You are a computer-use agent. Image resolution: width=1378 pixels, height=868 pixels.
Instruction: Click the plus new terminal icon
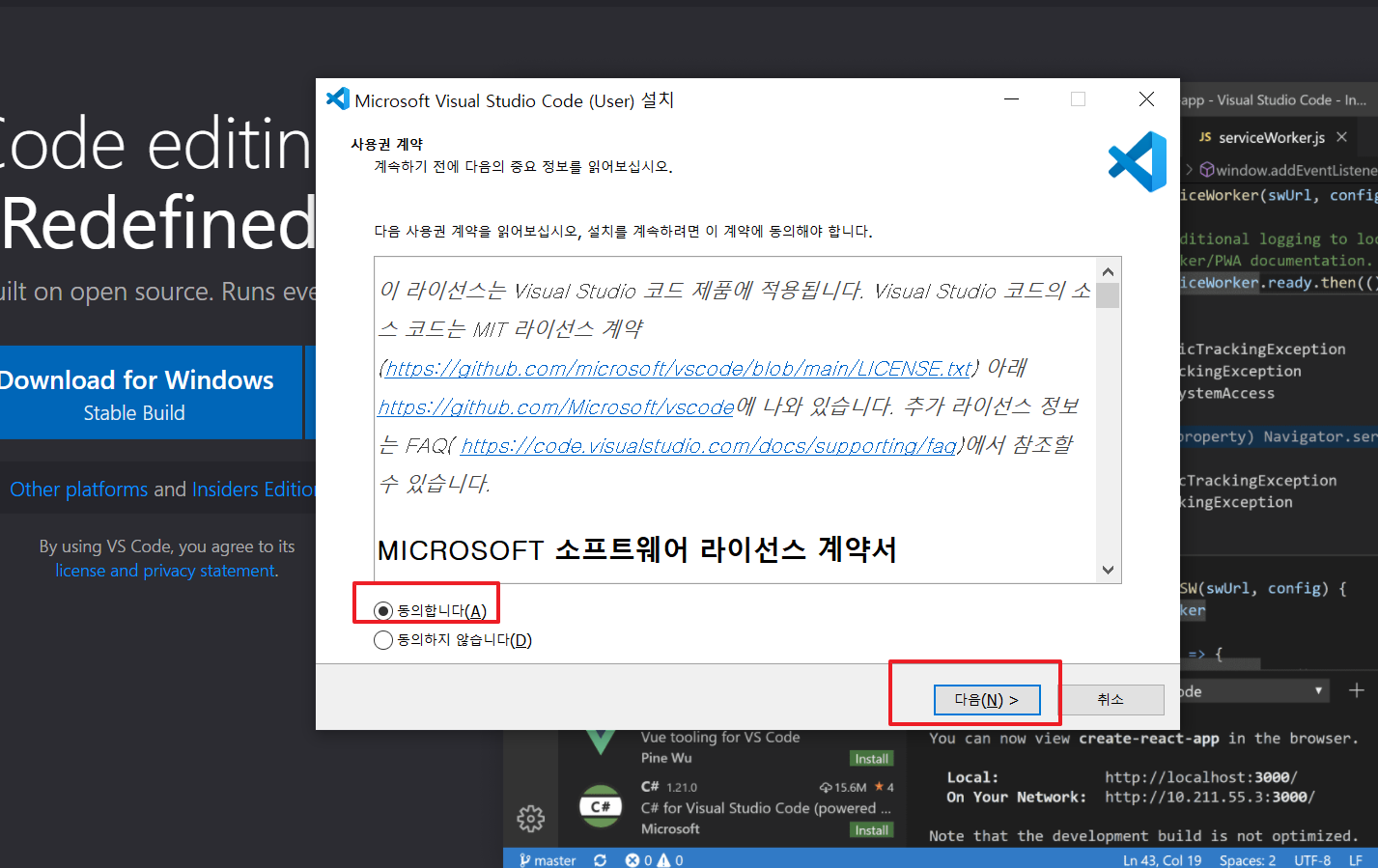click(1357, 690)
